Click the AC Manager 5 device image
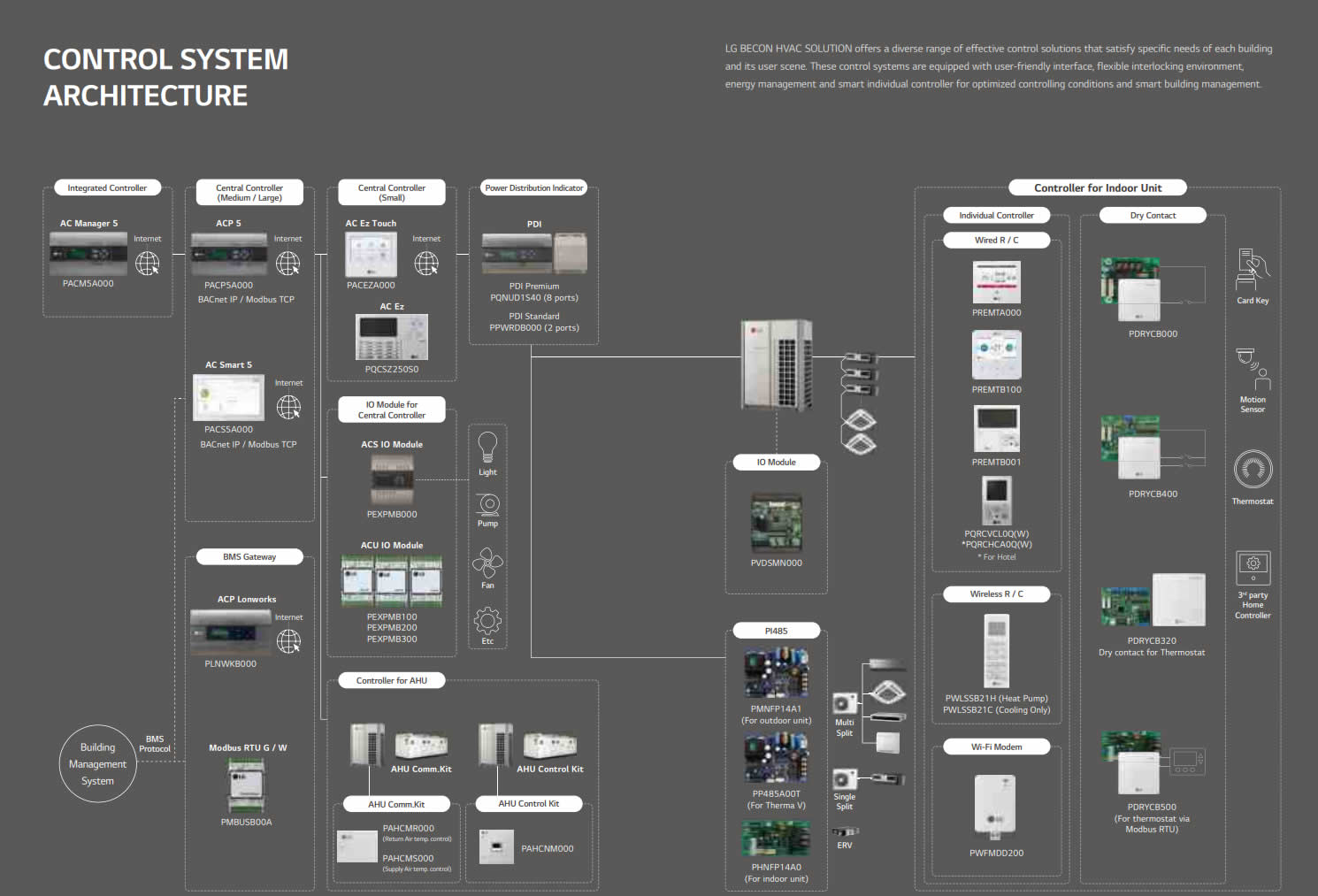Image resolution: width=1318 pixels, height=896 pixels. (x=88, y=255)
